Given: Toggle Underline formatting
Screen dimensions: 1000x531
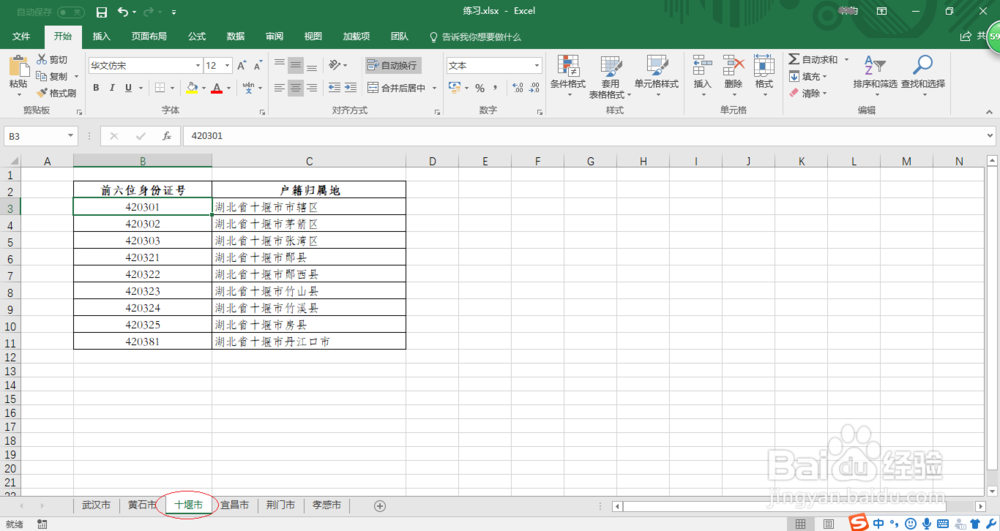Looking at the screenshot, I should (x=128, y=88).
